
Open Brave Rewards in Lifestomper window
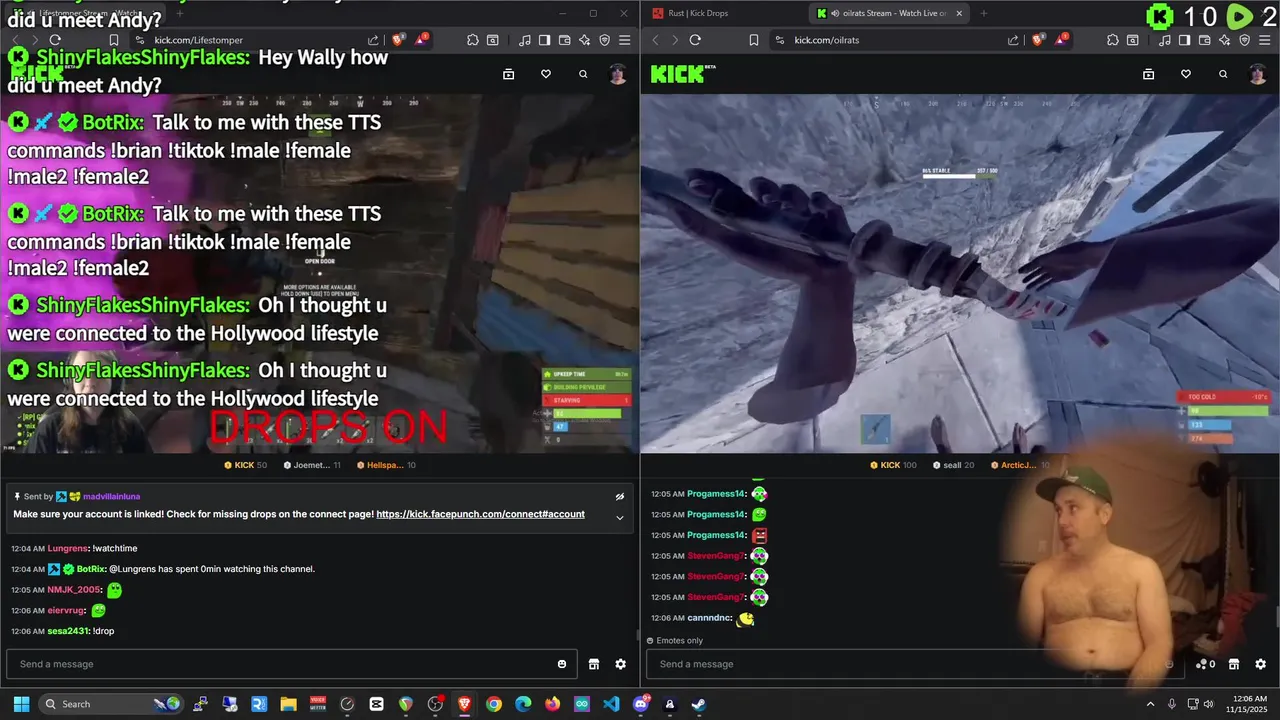421,40
